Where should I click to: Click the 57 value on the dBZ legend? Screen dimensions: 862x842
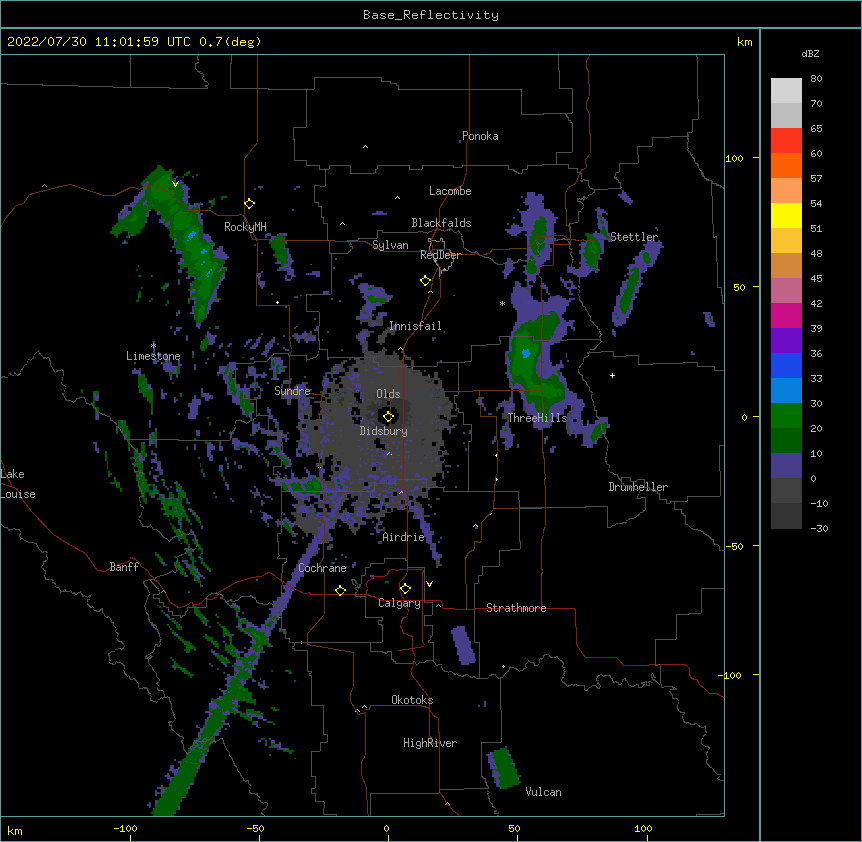pyautogui.click(x=816, y=179)
